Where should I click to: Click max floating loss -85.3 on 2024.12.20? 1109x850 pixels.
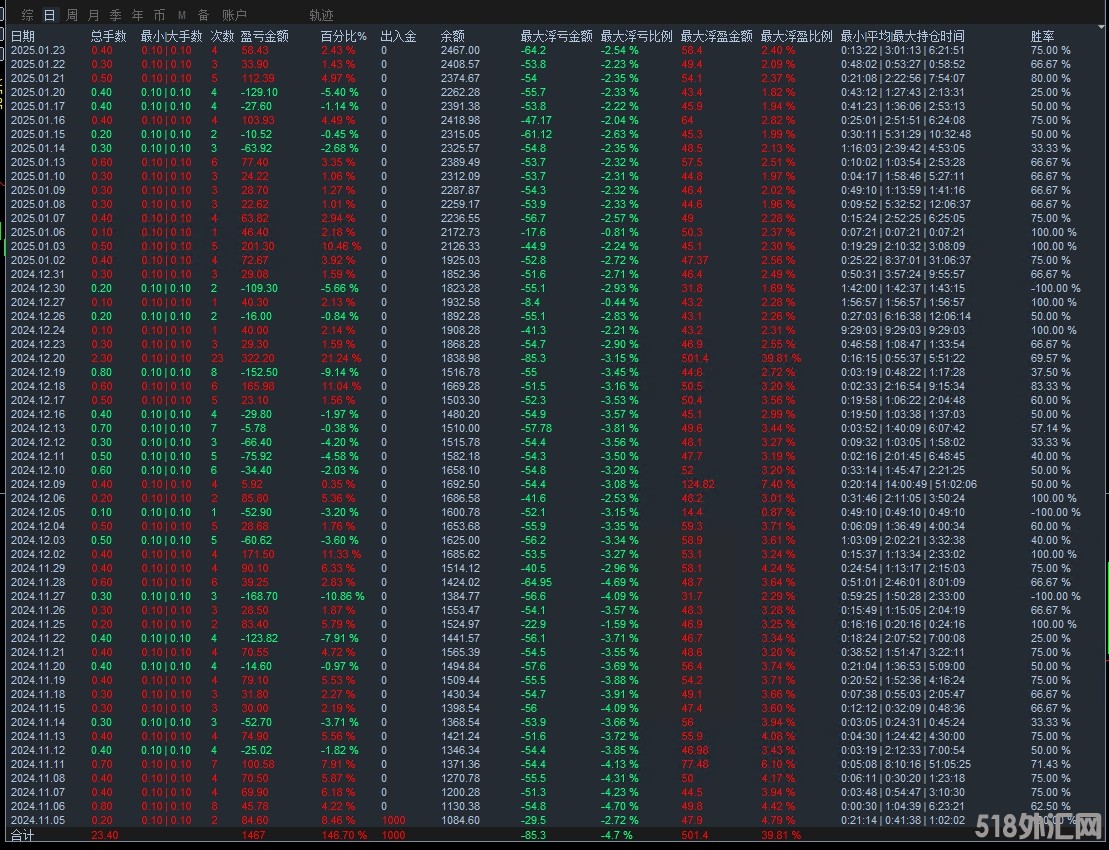click(533, 359)
